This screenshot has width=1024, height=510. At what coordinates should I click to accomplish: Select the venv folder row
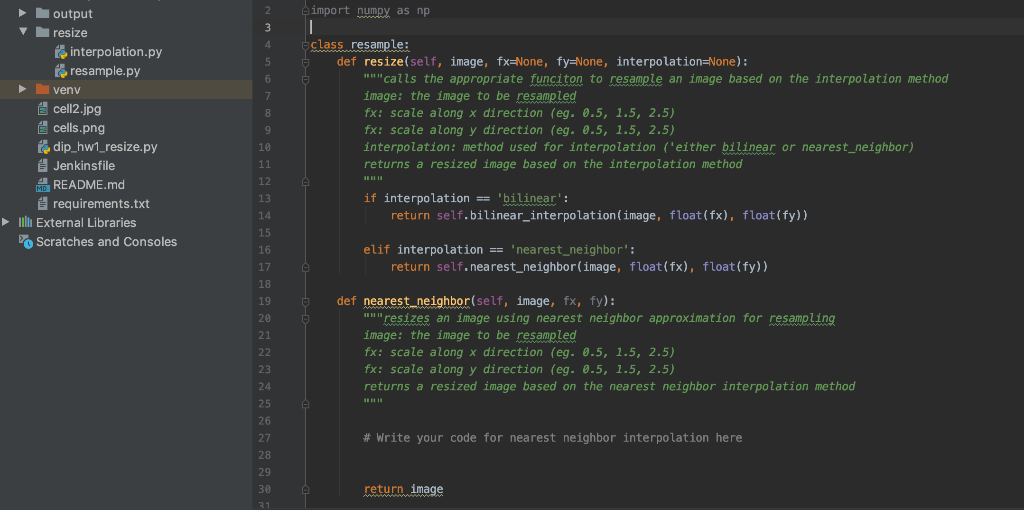coord(126,89)
